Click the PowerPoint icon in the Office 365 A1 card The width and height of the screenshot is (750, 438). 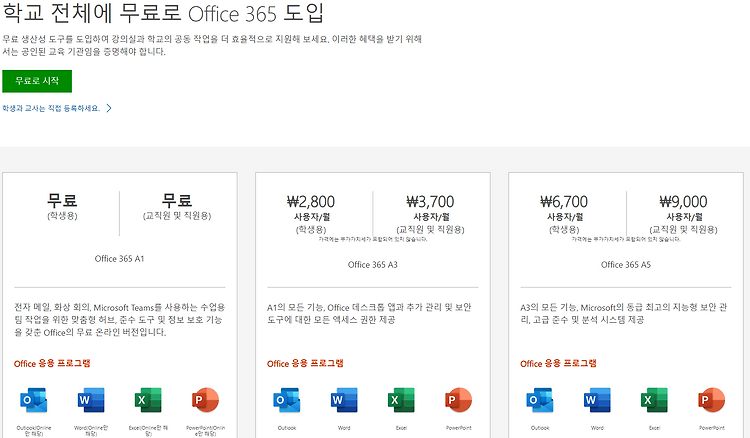tap(205, 400)
